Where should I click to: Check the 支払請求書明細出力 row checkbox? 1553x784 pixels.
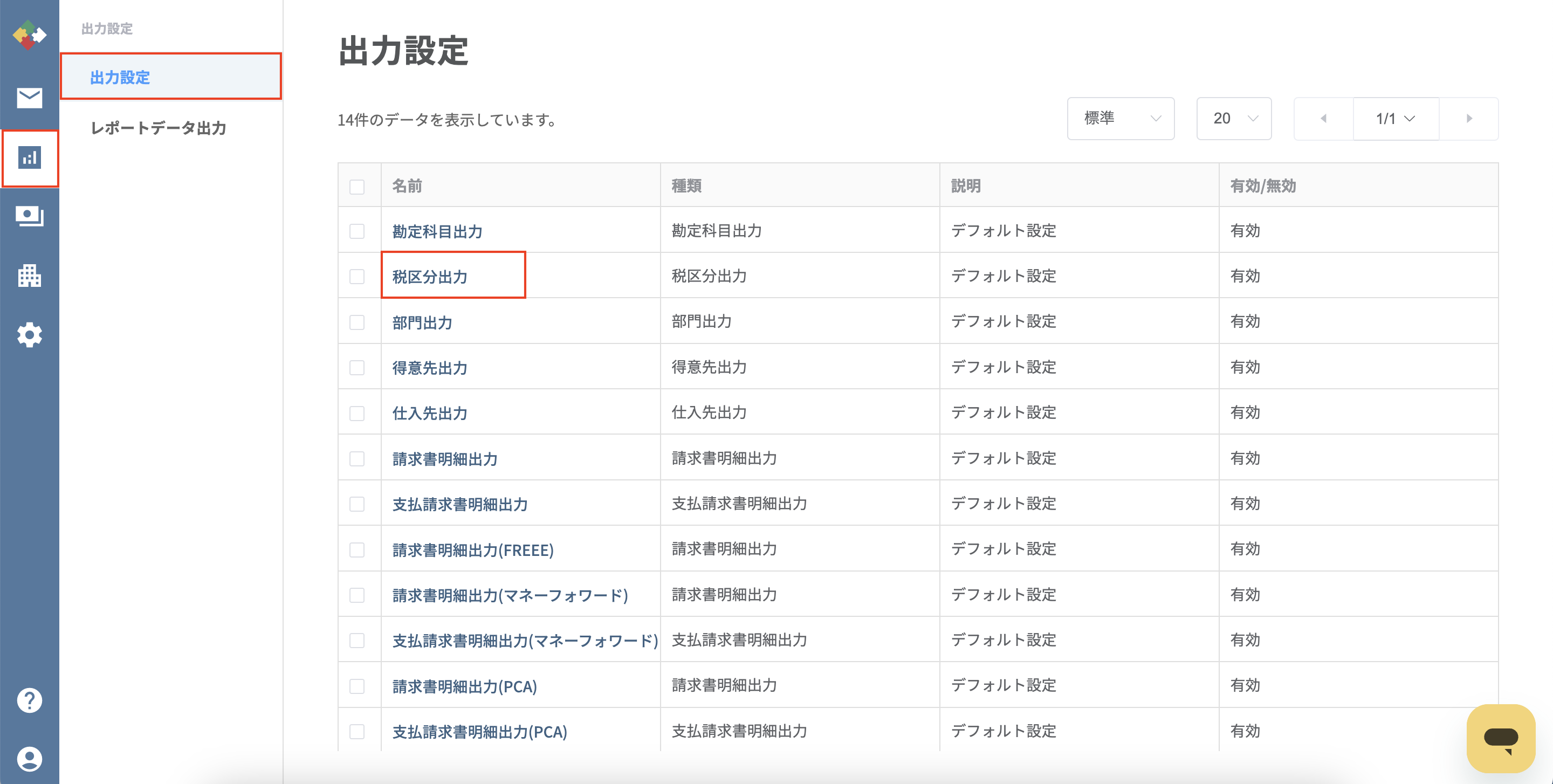(357, 504)
